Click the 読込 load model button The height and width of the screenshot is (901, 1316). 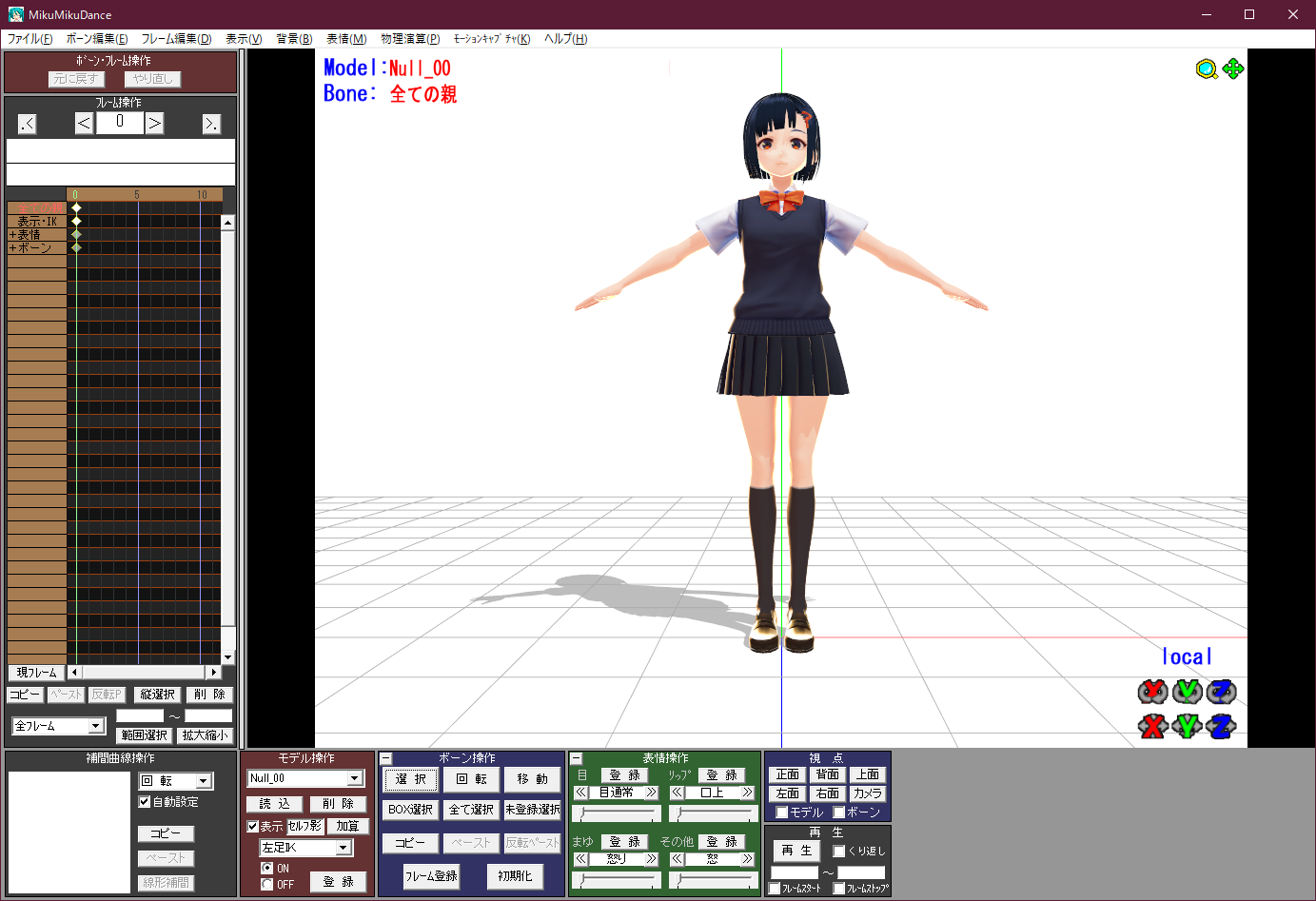pyautogui.click(x=275, y=804)
